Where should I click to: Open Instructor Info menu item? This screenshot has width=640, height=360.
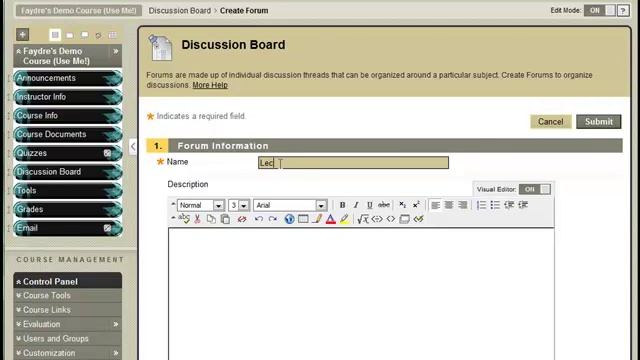[68, 97]
